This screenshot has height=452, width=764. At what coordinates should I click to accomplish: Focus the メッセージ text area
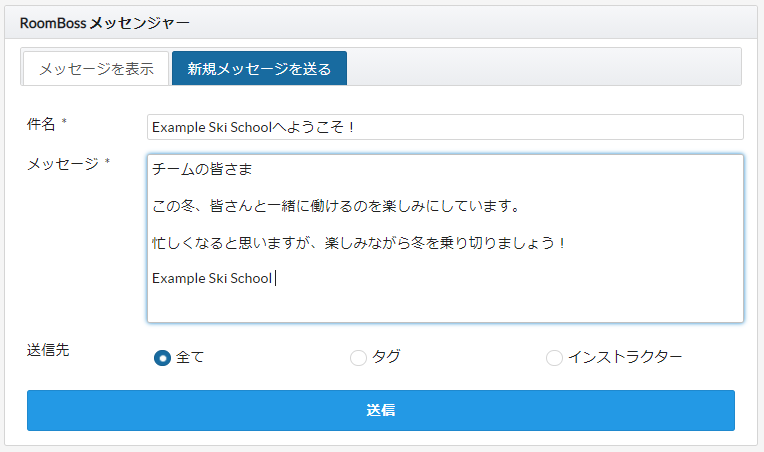click(444, 300)
